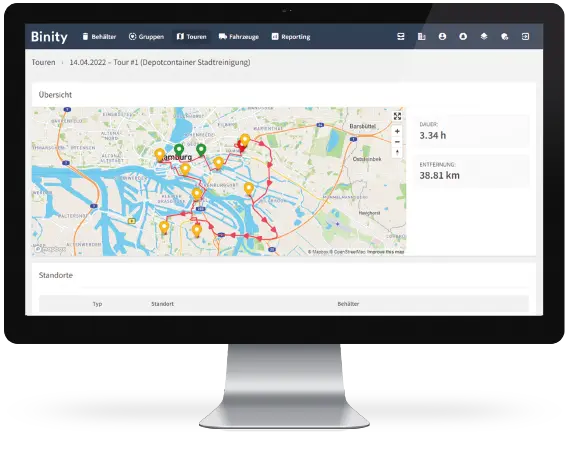Open the Gruppen menu
The width and height of the screenshot is (568, 468).
[146, 37]
